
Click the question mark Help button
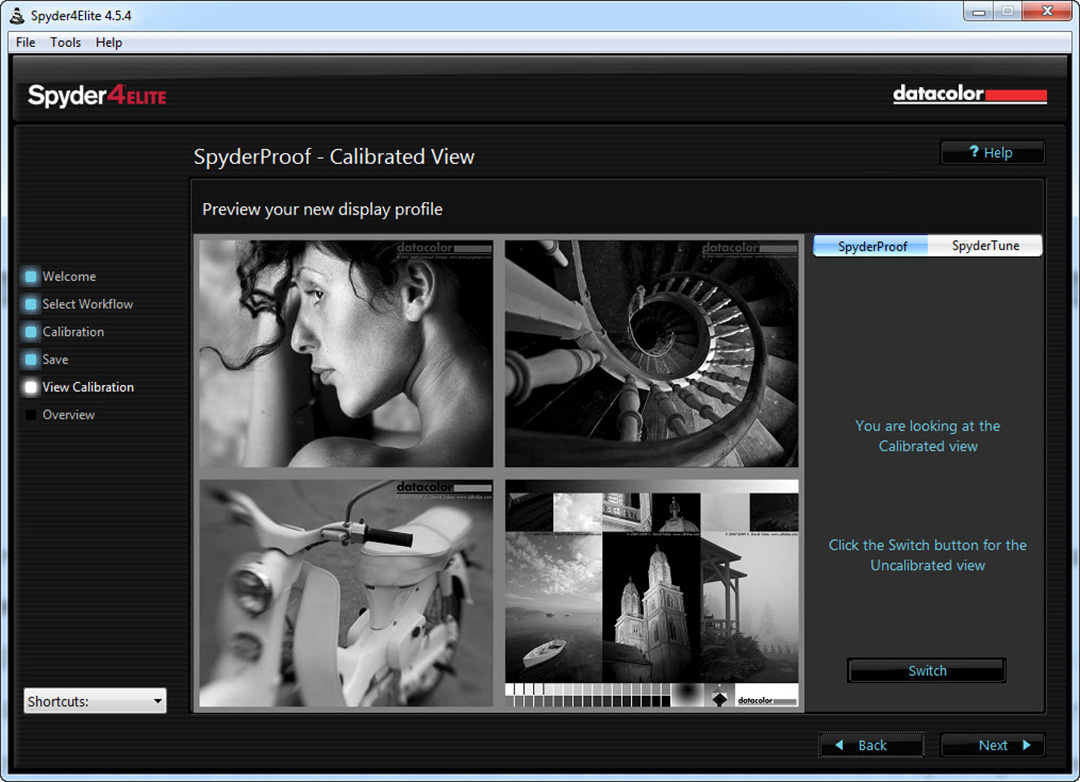992,153
